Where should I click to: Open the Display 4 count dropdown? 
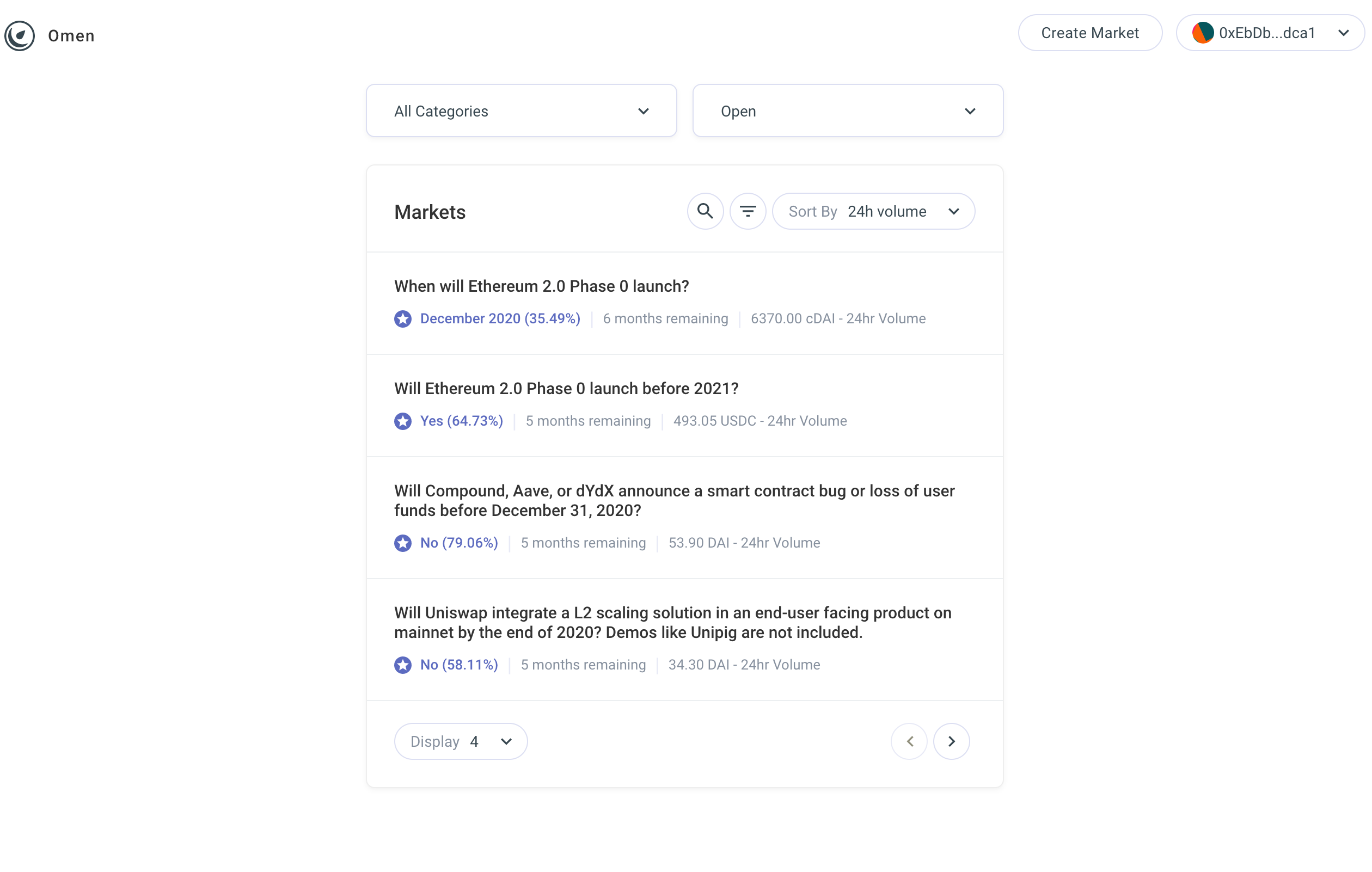(461, 741)
